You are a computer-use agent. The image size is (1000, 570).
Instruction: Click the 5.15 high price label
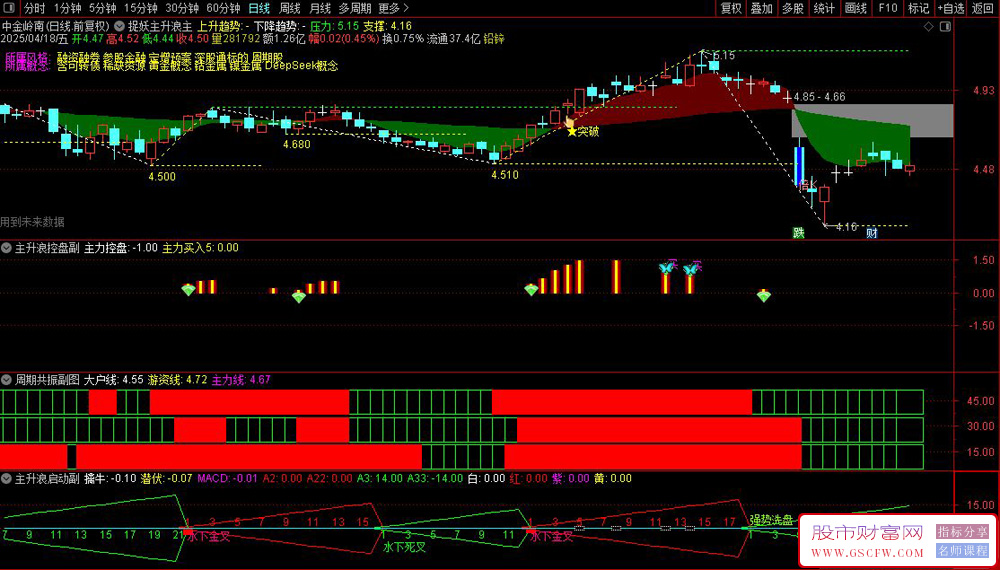[723, 56]
